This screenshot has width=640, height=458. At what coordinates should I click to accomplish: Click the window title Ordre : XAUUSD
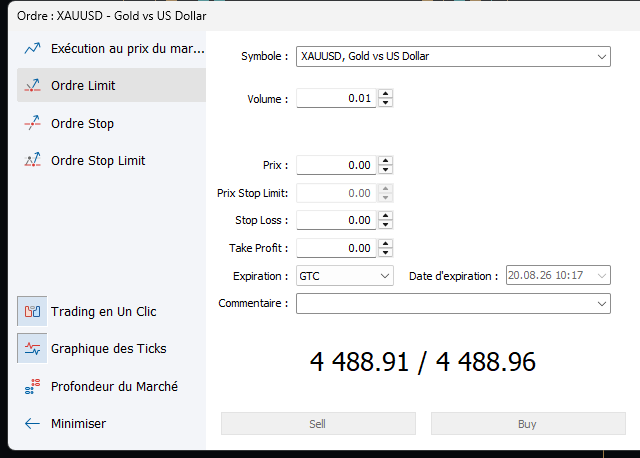pyautogui.click(x=111, y=16)
